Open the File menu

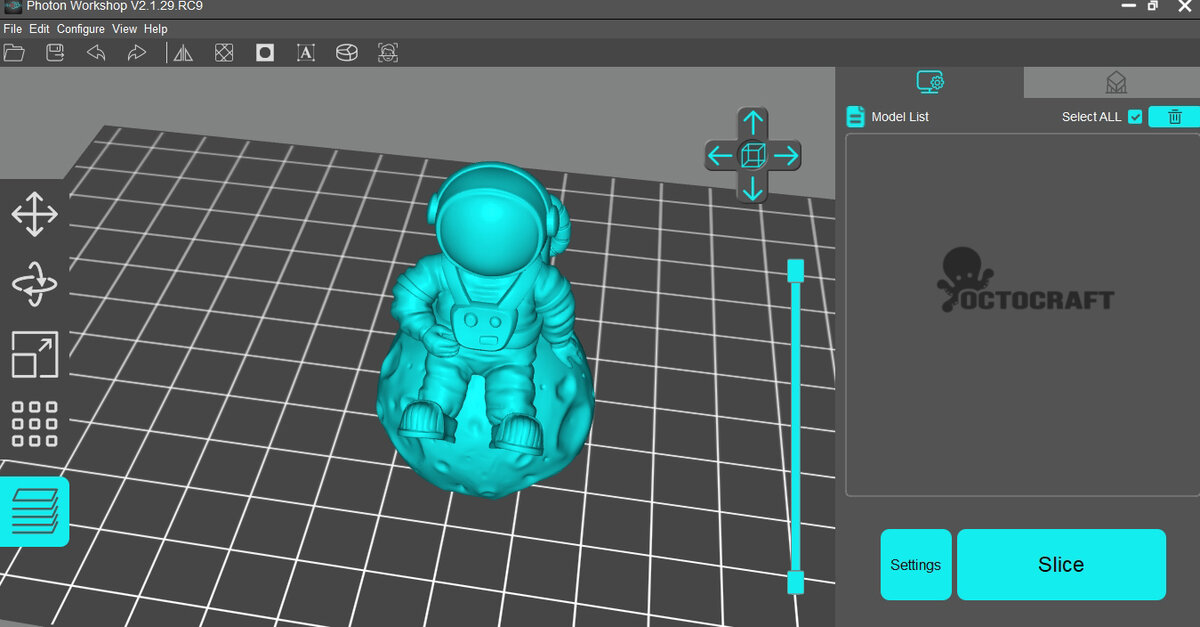pyautogui.click(x=13, y=29)
